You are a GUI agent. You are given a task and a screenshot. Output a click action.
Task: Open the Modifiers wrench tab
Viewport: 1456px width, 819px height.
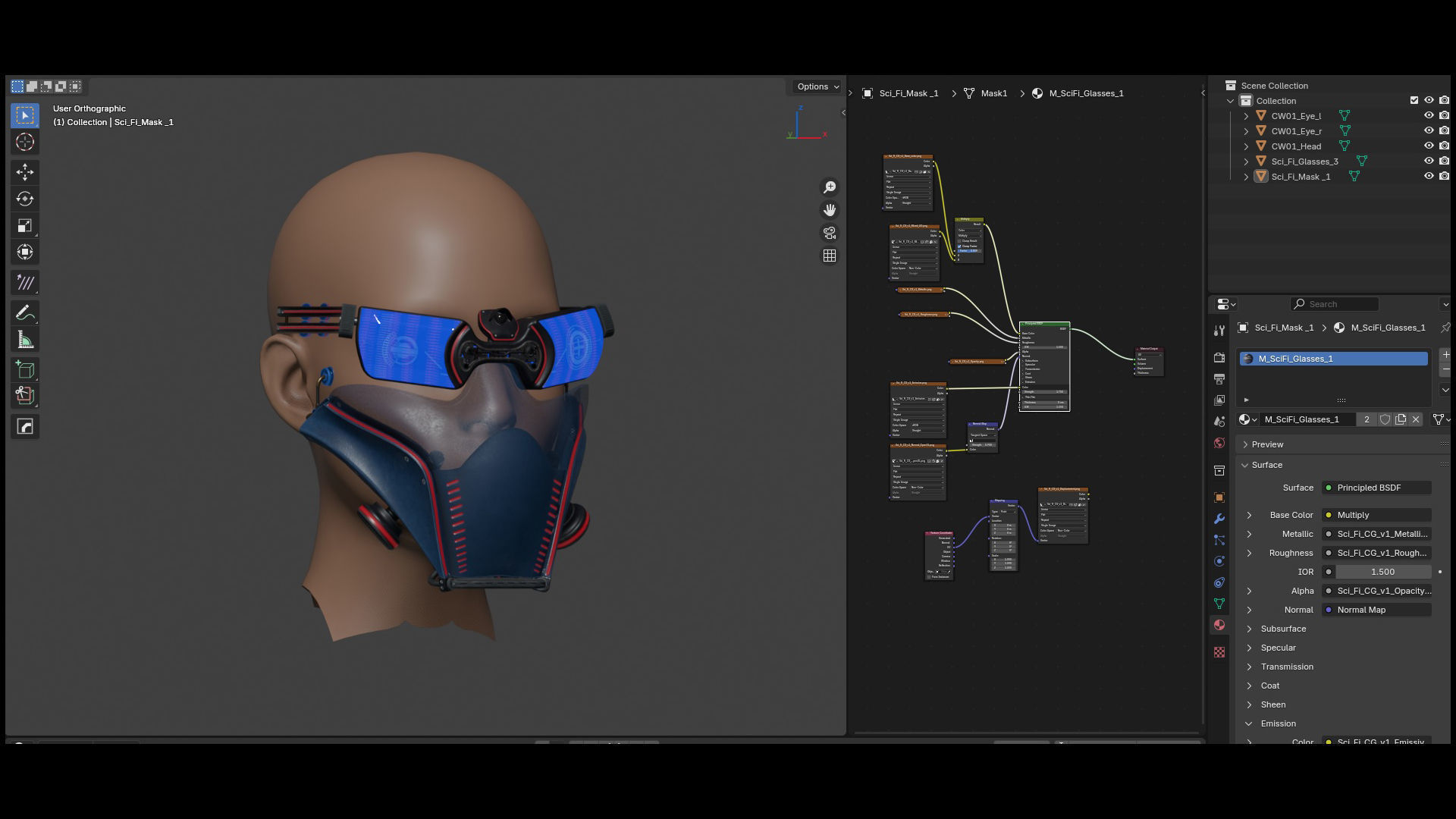pos(1219,519)
